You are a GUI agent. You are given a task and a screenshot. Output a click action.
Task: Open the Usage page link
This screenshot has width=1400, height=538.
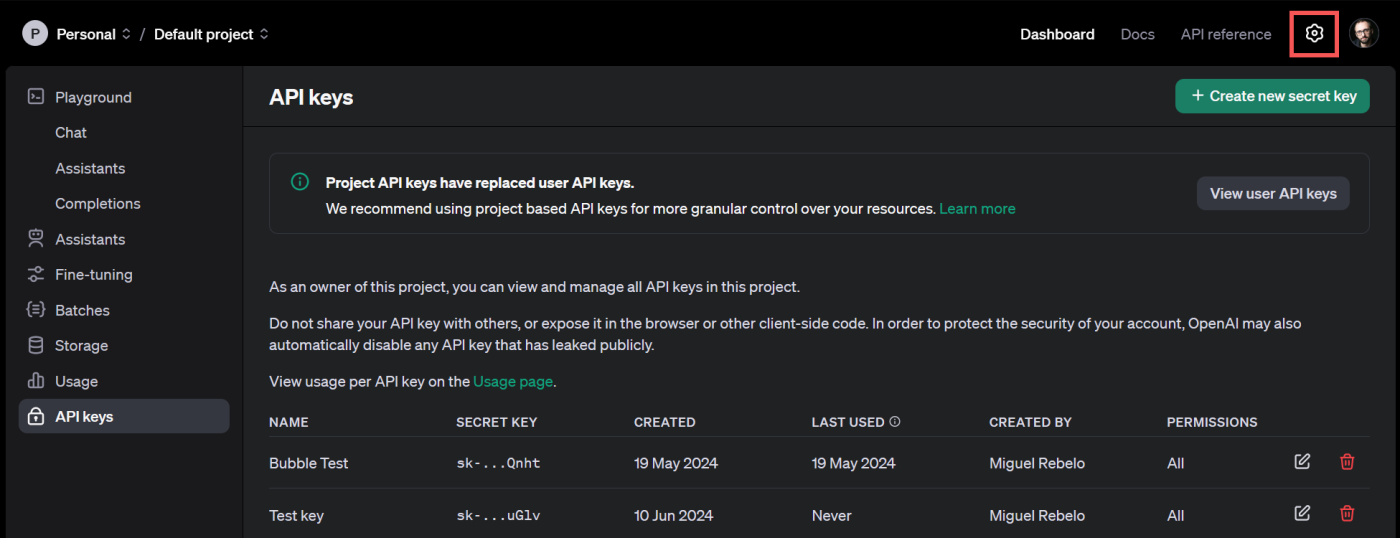[x=513, y=381]
